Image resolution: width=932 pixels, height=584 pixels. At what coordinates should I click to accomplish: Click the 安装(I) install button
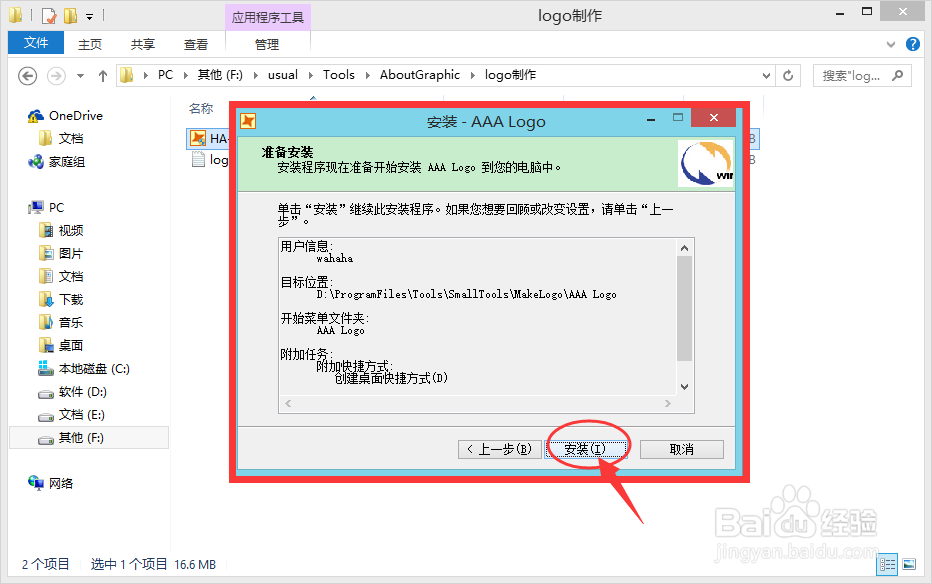click(x=585, y=449)
